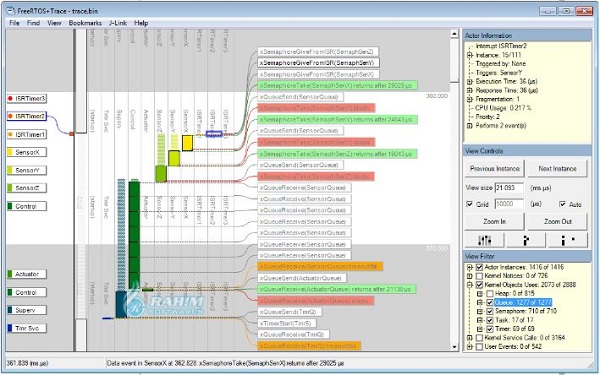The width and height of the screenshot is (600, 375).
Task: Open the J-Link menu
Action: pos(118,23)
